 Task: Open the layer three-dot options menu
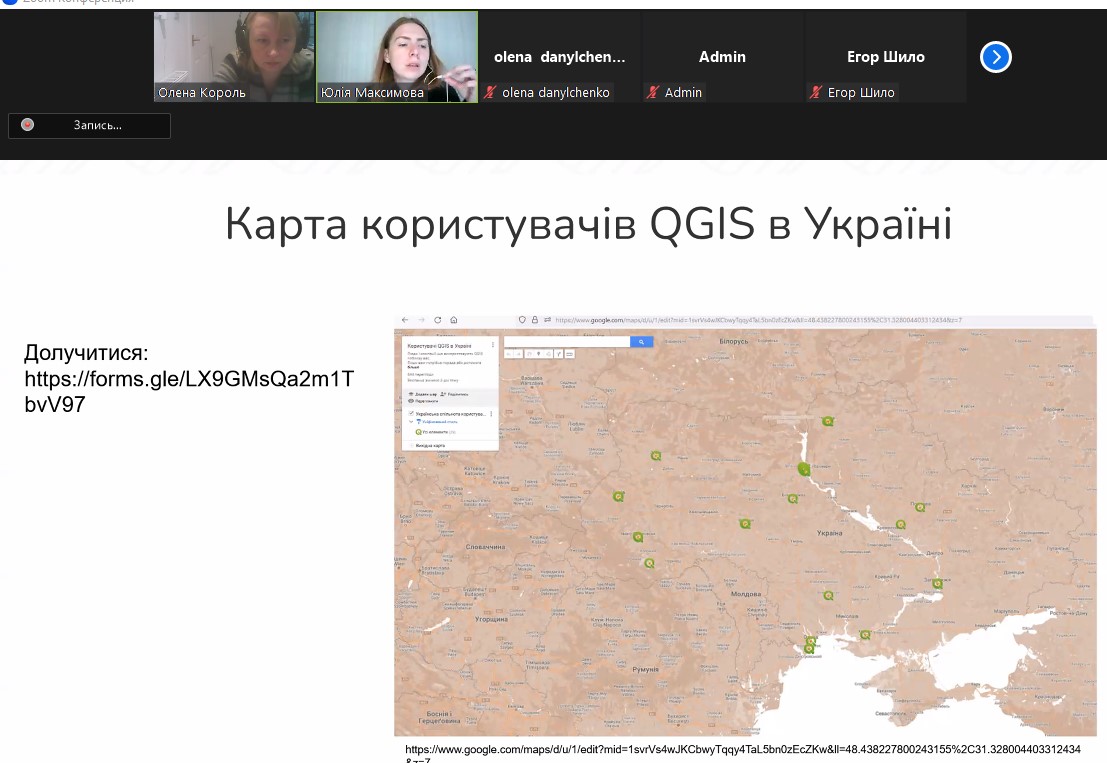click(493, 413)
